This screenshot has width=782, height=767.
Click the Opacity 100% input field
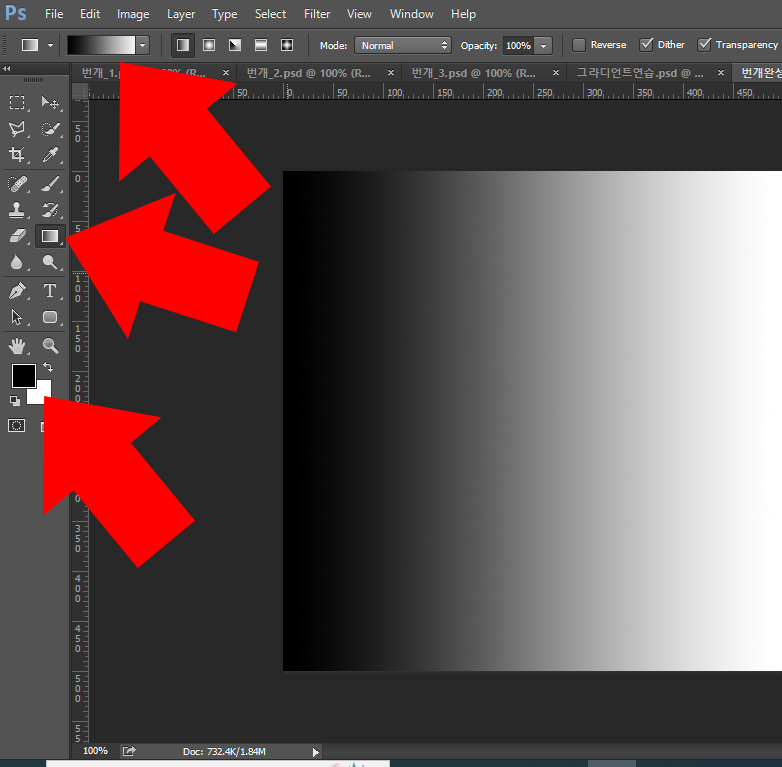[x=518, y=46]
